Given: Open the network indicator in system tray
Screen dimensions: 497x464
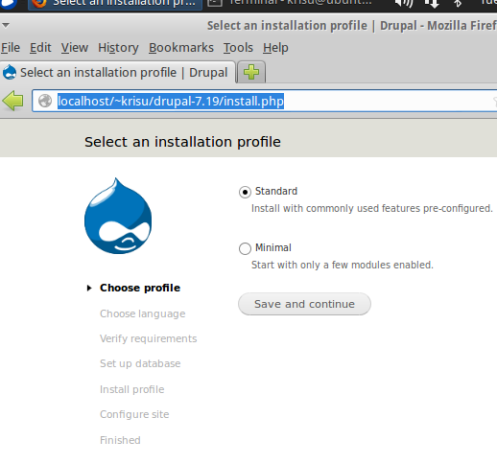Looking at the screenshot, I should (x=431, y=3).
